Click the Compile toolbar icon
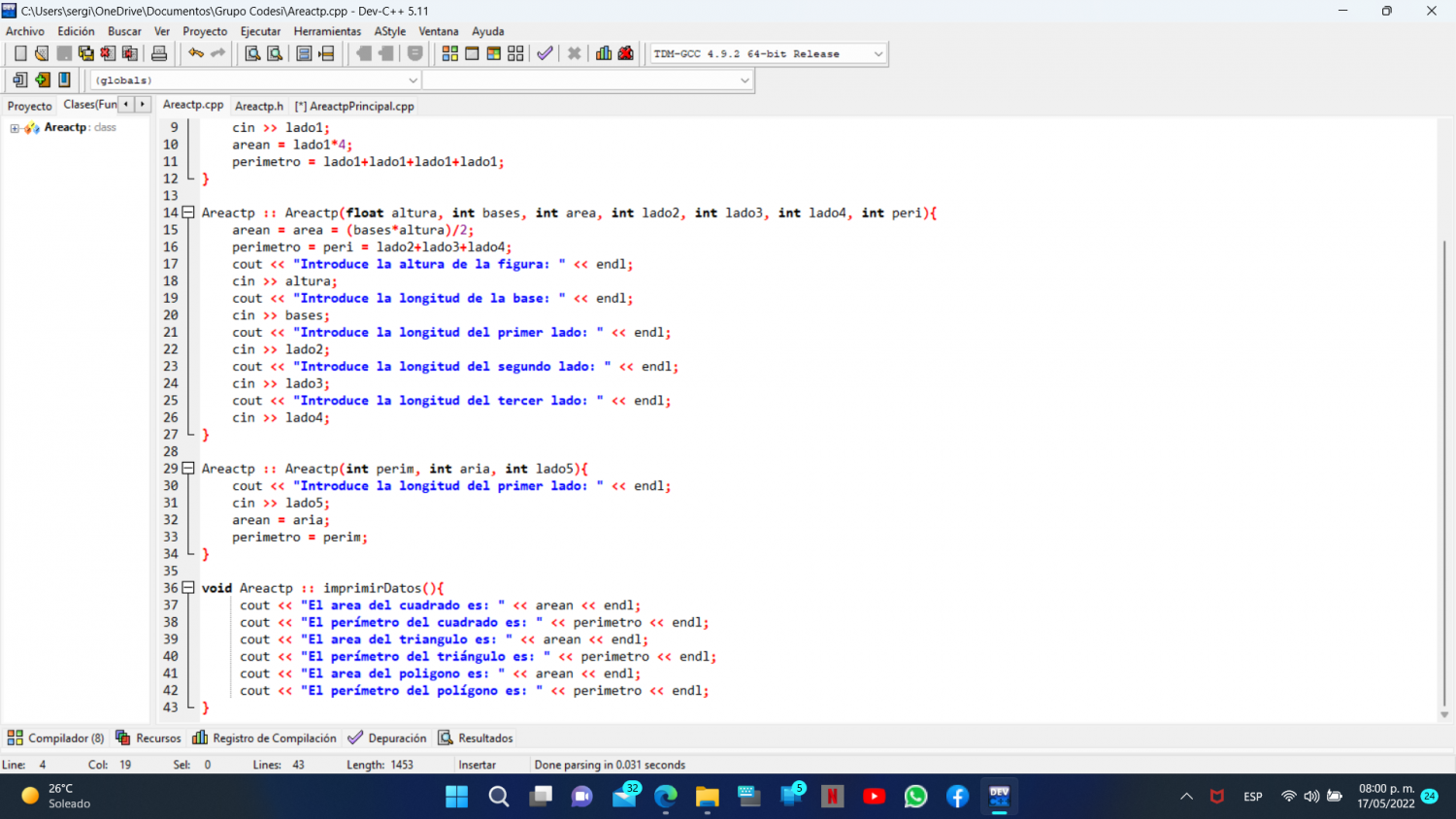This screenshot has height=819, width=1456. click(x=450, y=53)
